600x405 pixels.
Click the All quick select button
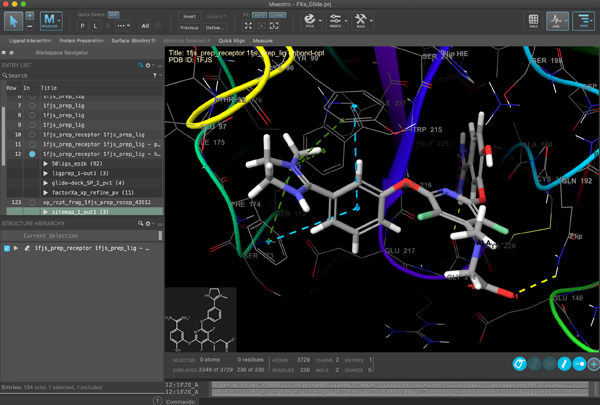pos(145,26)
